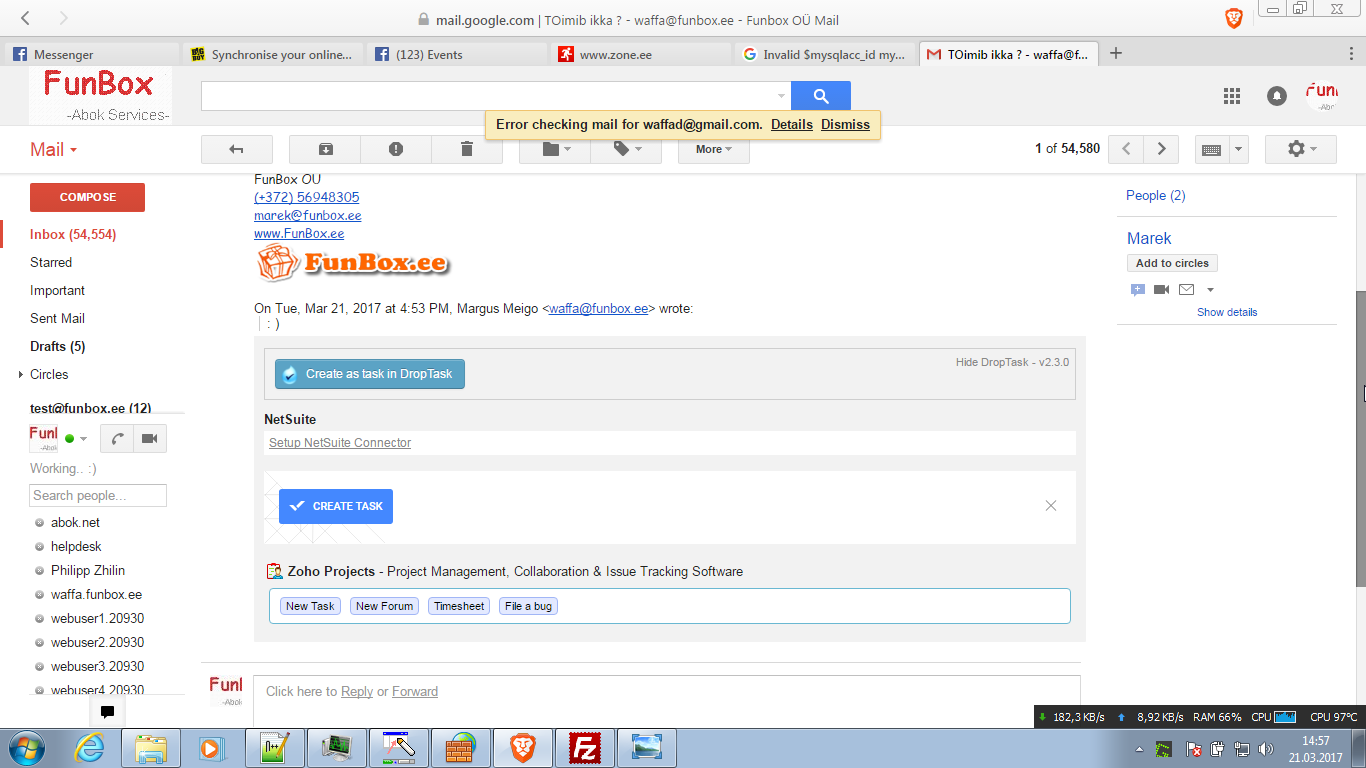Open the Mail dropdown menu
Viewport: 1366px width, 768px height.
pos(54,150)
